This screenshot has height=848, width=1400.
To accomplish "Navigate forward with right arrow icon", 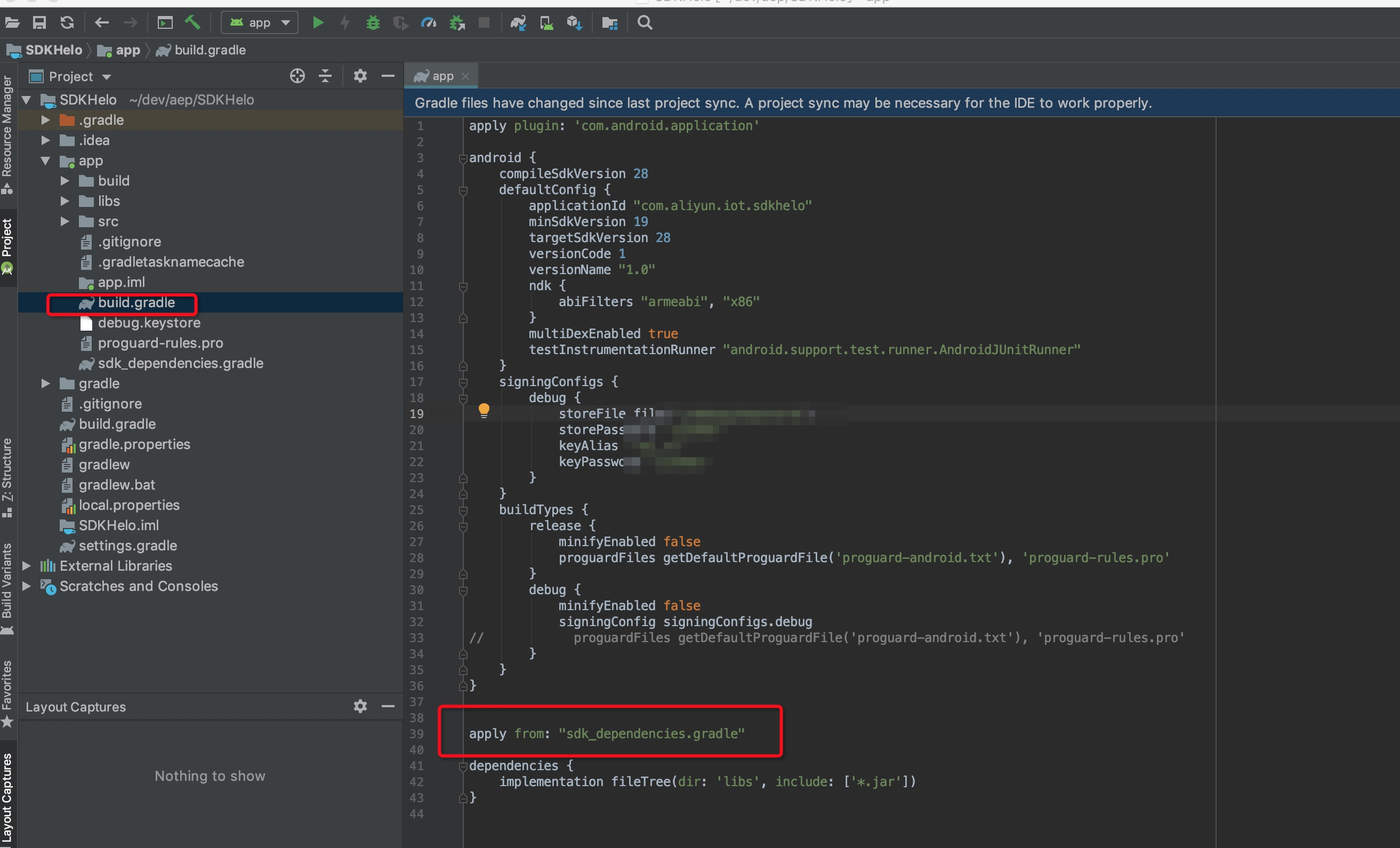I will 130,23.
